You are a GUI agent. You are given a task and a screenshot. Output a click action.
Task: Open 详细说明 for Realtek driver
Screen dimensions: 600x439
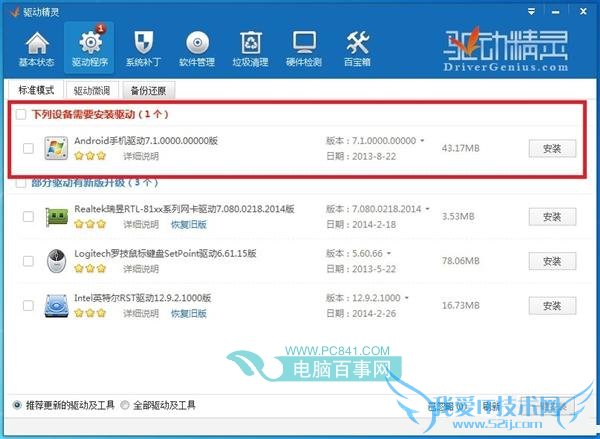pyautogui.click(x=141, y=224)
